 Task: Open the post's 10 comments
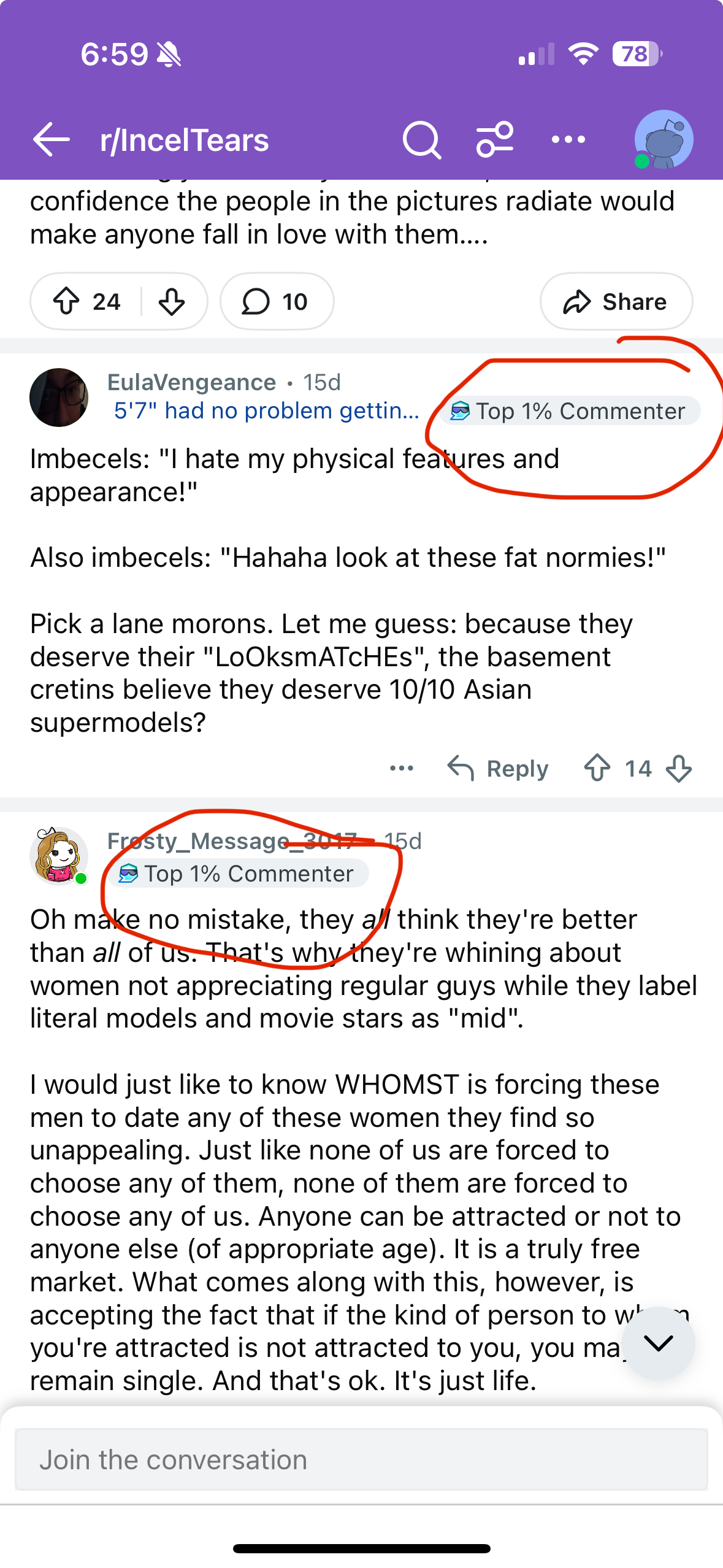pyautogui.click(x=276, y=301)
